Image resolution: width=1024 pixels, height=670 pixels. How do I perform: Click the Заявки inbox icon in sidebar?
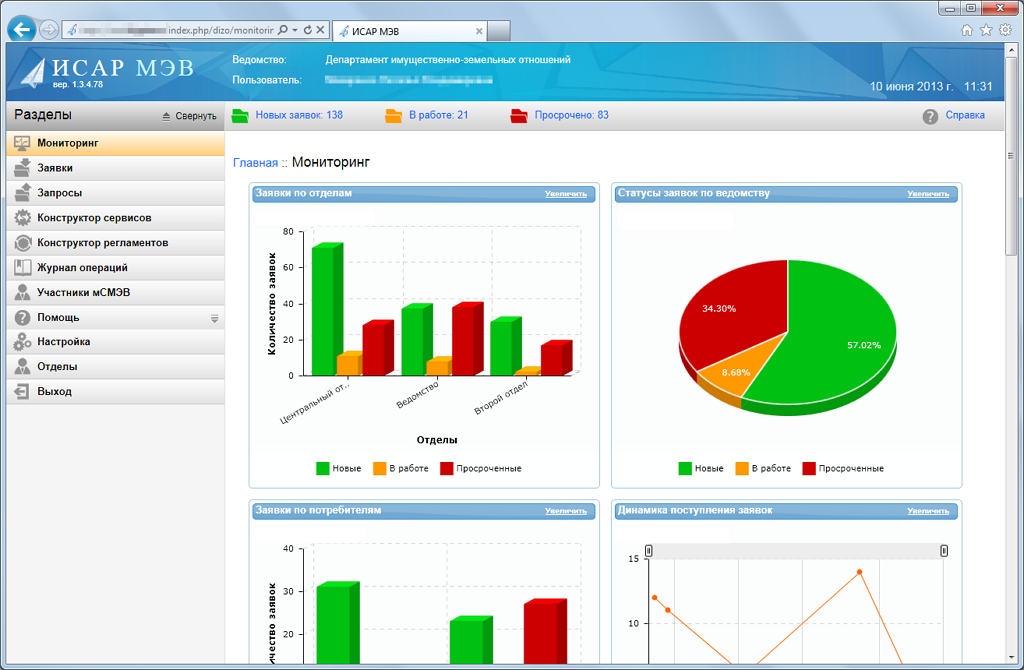point(22,168)
